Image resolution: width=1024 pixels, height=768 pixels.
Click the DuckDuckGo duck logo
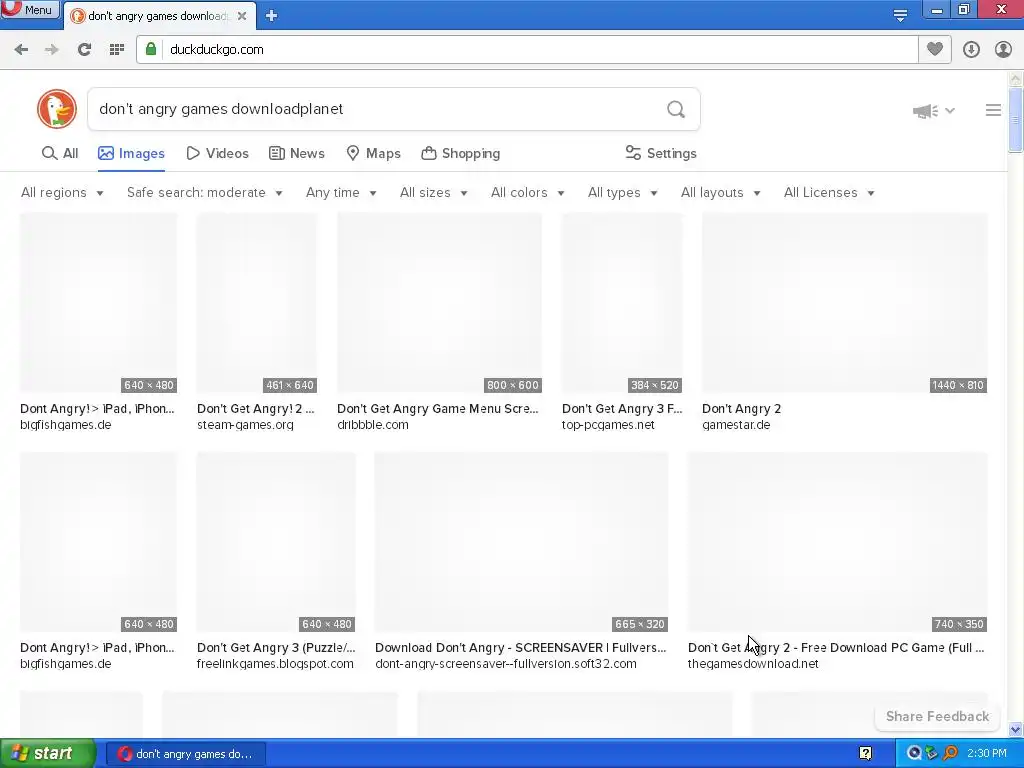(57, 109)
